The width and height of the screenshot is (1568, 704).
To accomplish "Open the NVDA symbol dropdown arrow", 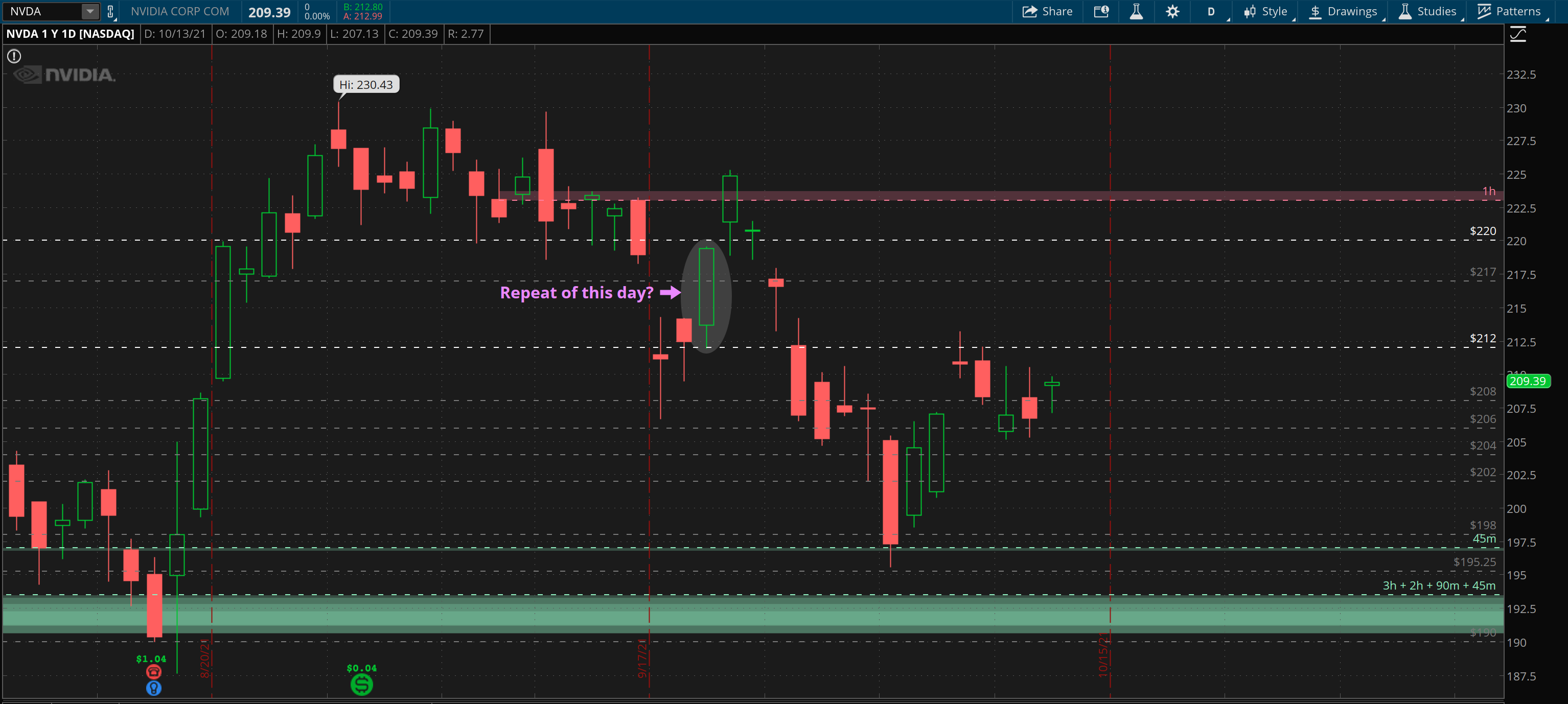I will (x=89, y=11).
